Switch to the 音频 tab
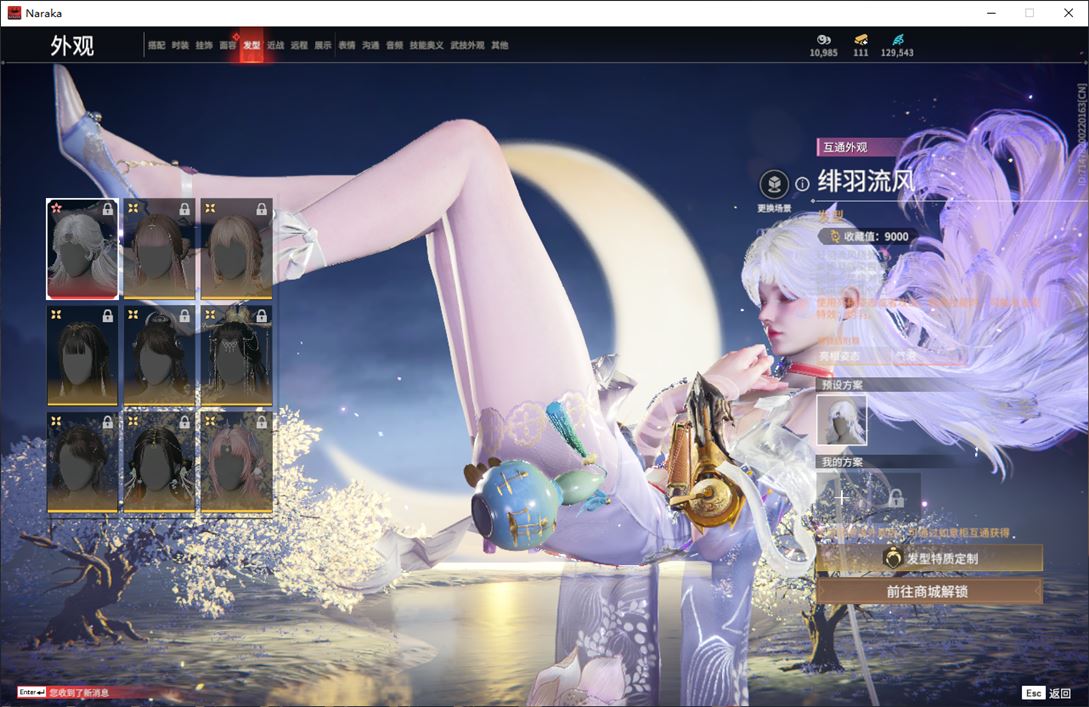The image size is (1089, 707). tap(394, 45)
